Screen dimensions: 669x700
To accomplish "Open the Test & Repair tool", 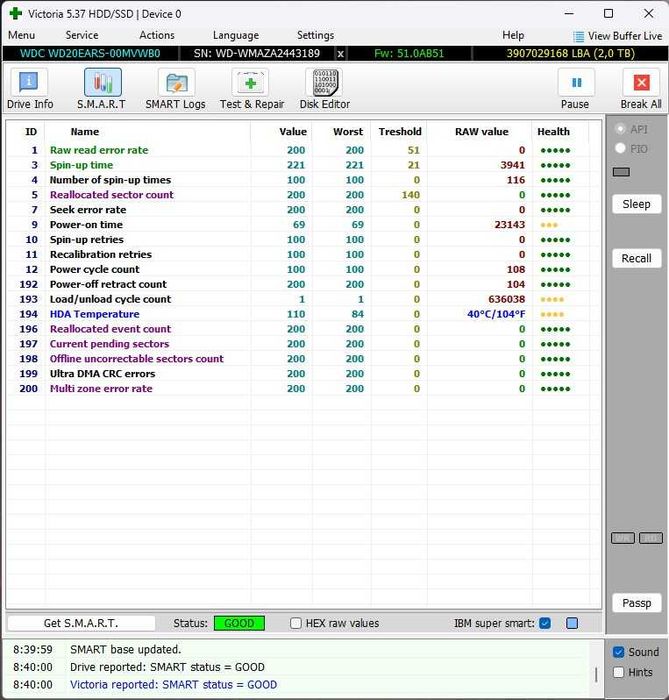I will point(251,89).
